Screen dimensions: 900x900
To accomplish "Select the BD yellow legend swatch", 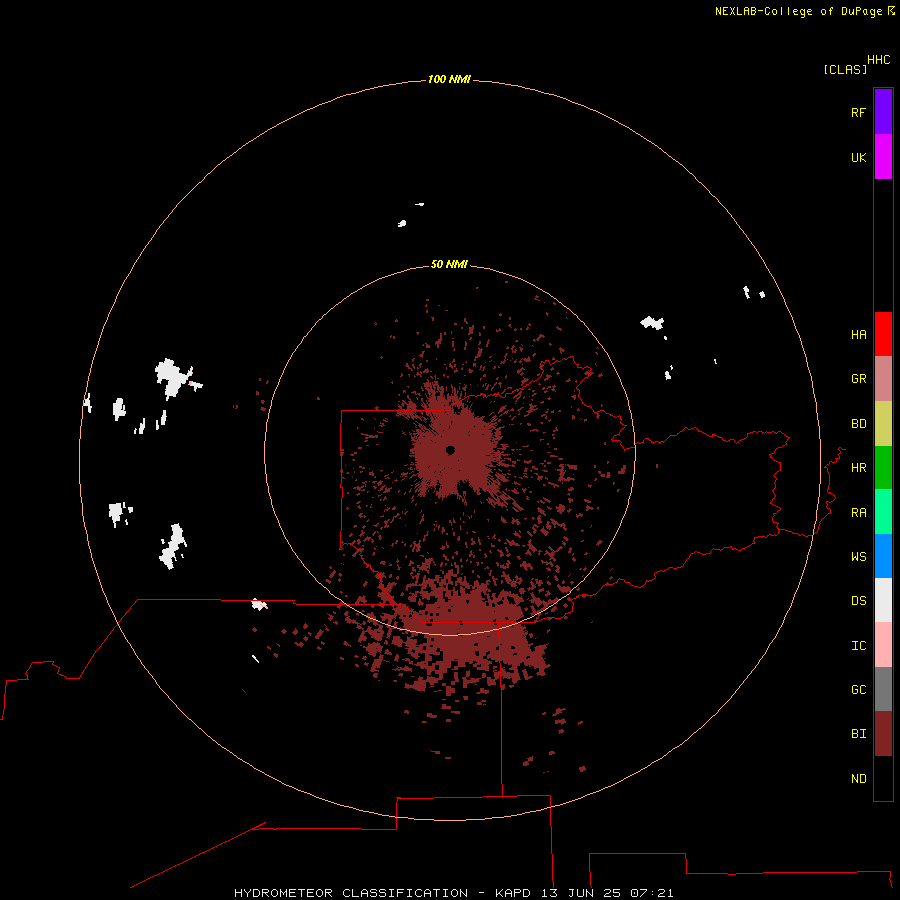I will [x=883, y=424].
